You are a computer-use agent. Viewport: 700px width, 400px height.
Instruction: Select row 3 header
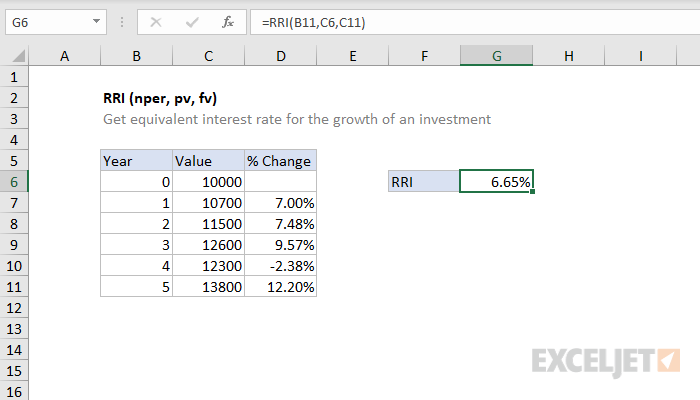[14, 119]
